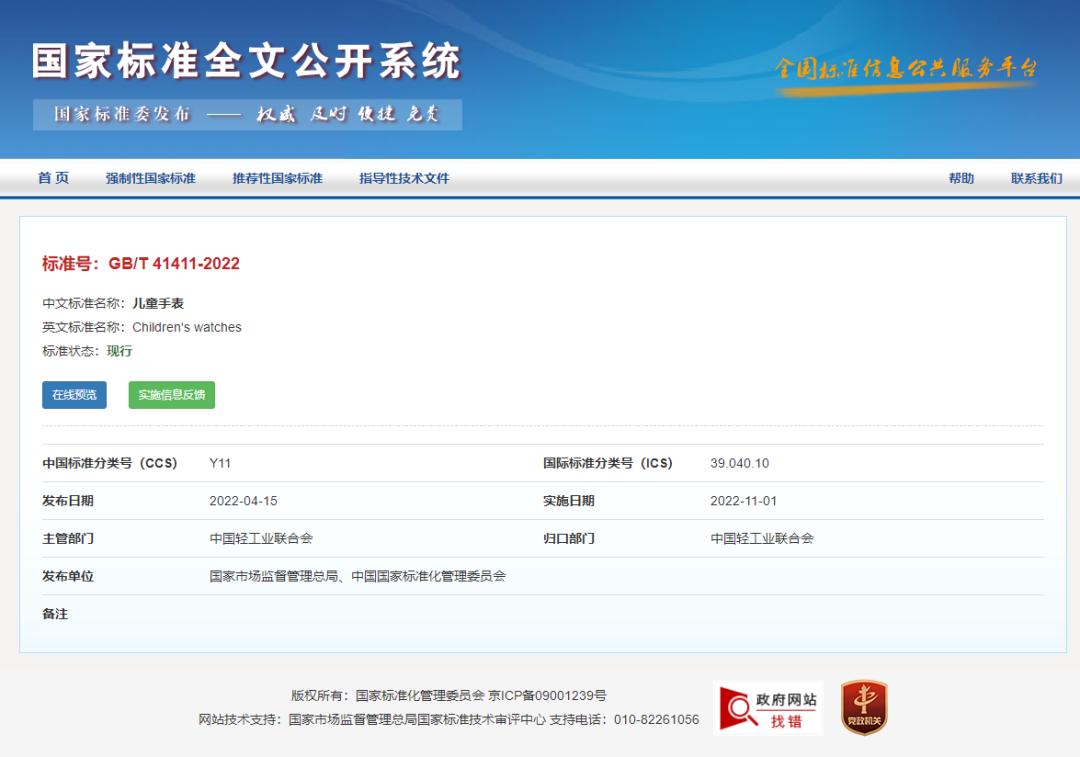Click the release date 2022-04-15
Image resolution: width=1080 pixels, height=757 pixels.
(x=243, y=501)
